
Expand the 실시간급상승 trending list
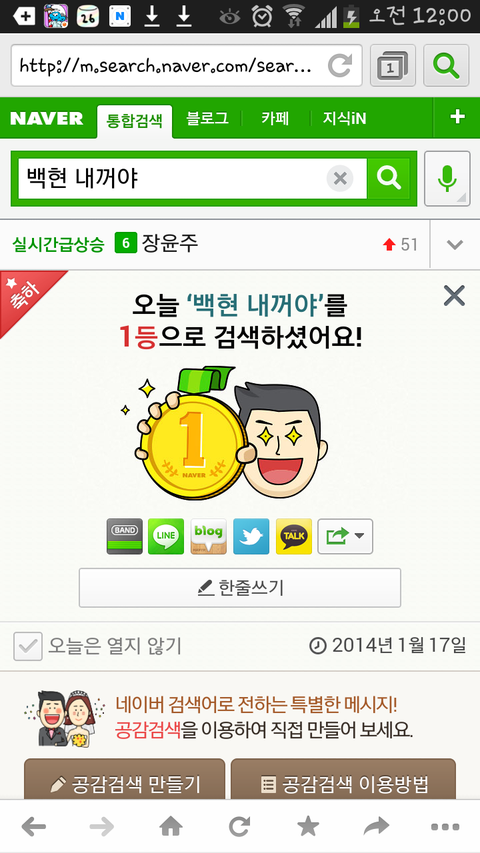(x=454, y=245)
